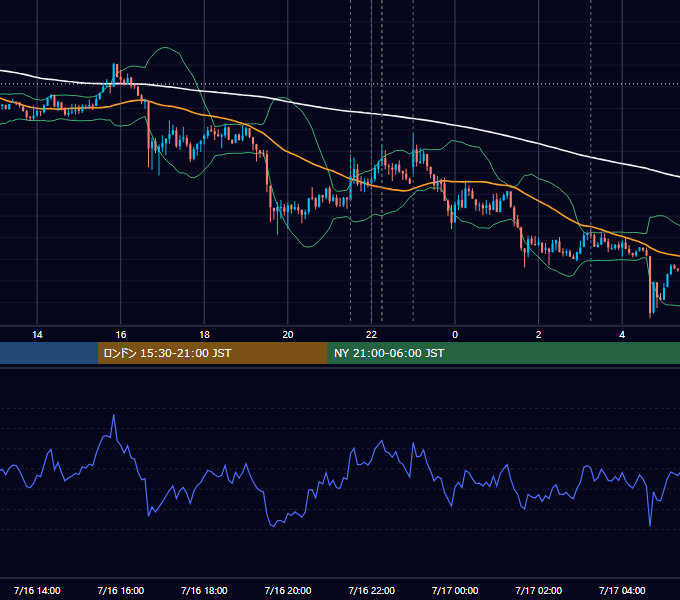Image resolution: width=680 pixels, height=600 pixels.
Task: Select the ロンドン 15:30-21:00 JST session bar
Action: click(x=212, y=353)
